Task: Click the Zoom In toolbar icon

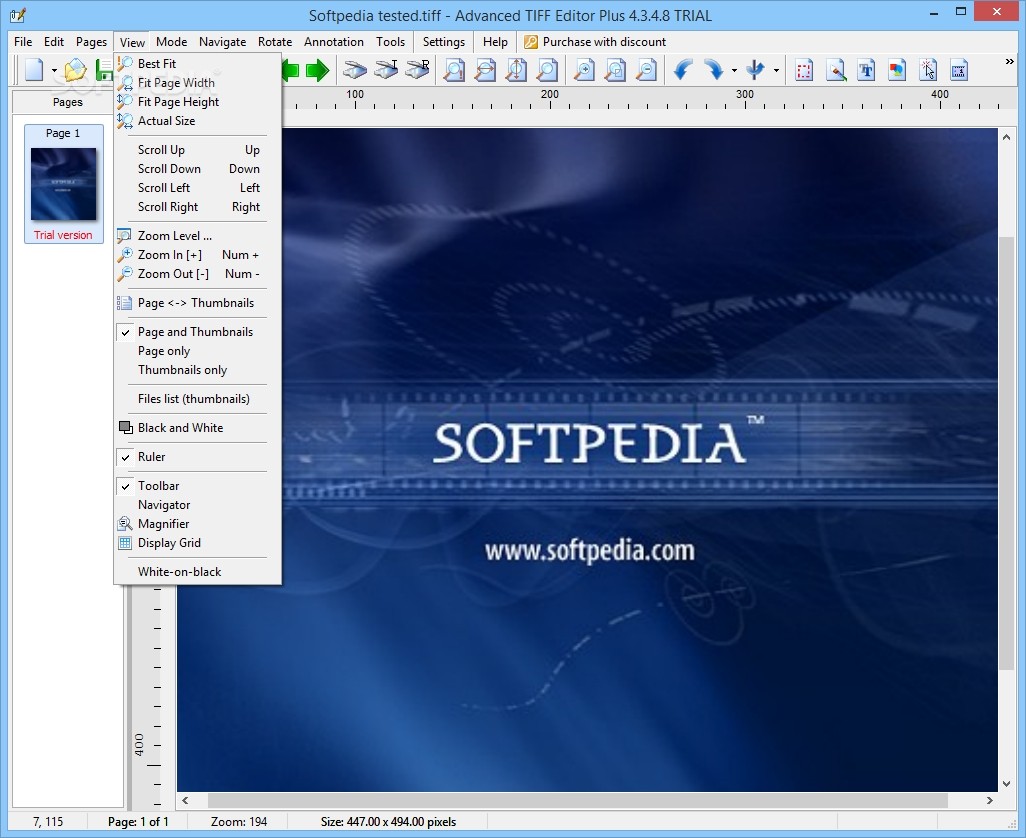Action: (x=584, y=69)
